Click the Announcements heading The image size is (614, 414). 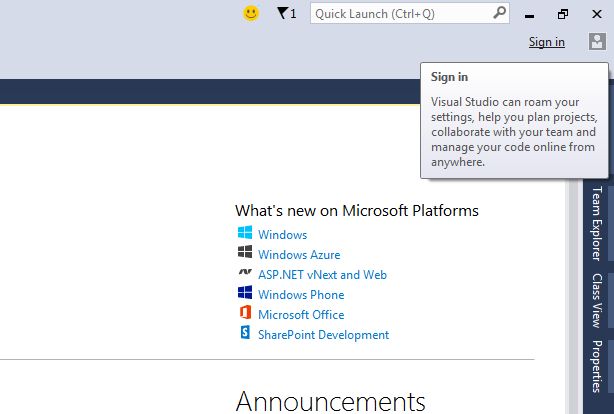click(x=330, y=402)
